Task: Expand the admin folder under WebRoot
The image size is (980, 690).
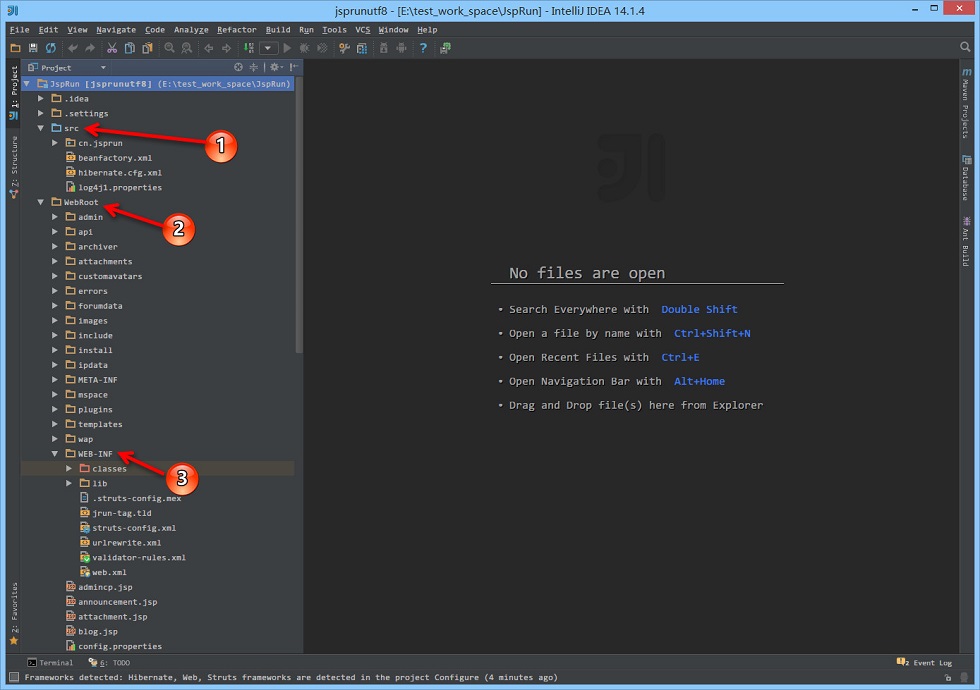Action: coord(55,217)
